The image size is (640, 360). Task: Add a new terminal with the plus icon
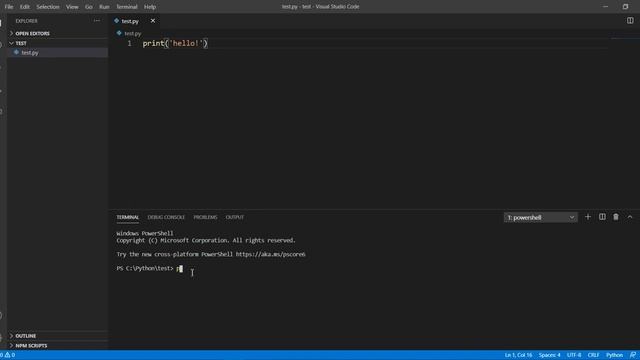click(588, 217)
